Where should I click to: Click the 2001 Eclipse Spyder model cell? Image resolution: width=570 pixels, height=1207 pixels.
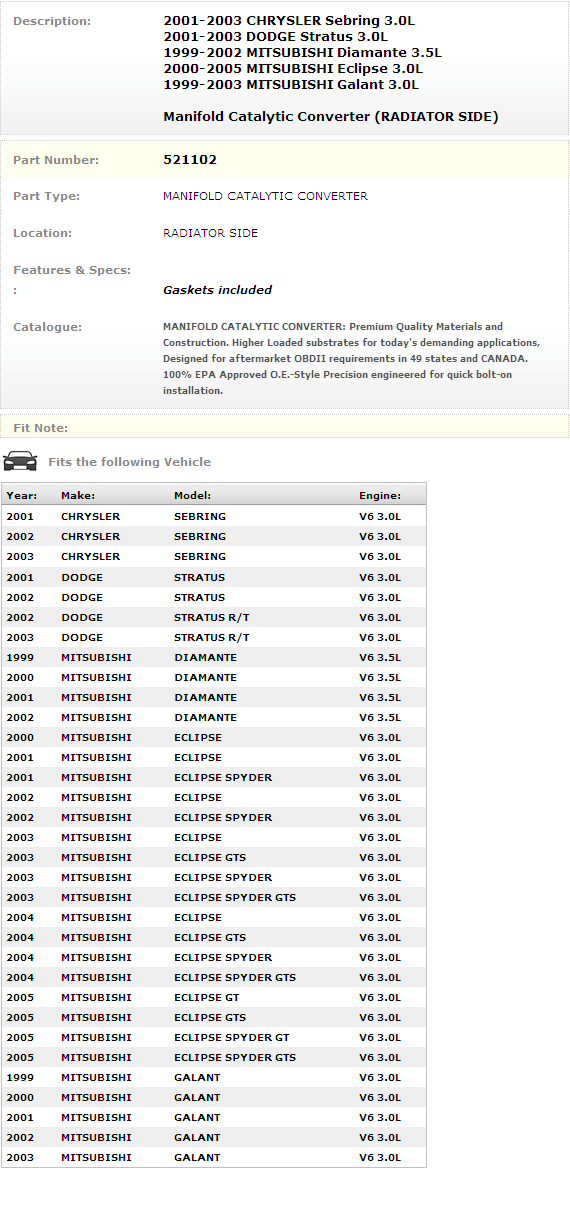pyautogui.click(x=223, y=777)
